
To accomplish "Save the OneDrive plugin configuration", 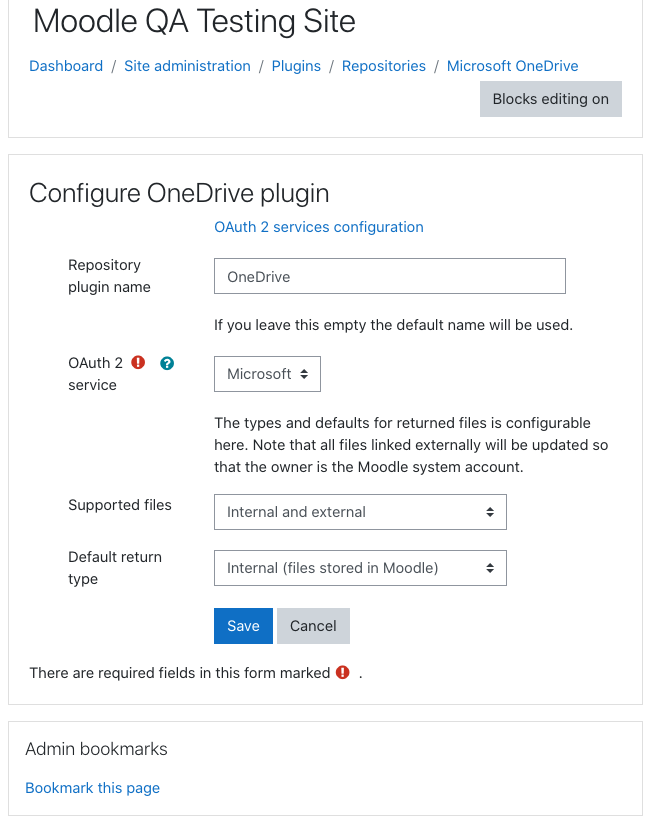I will pyautogui.click(x=243, y=626).
